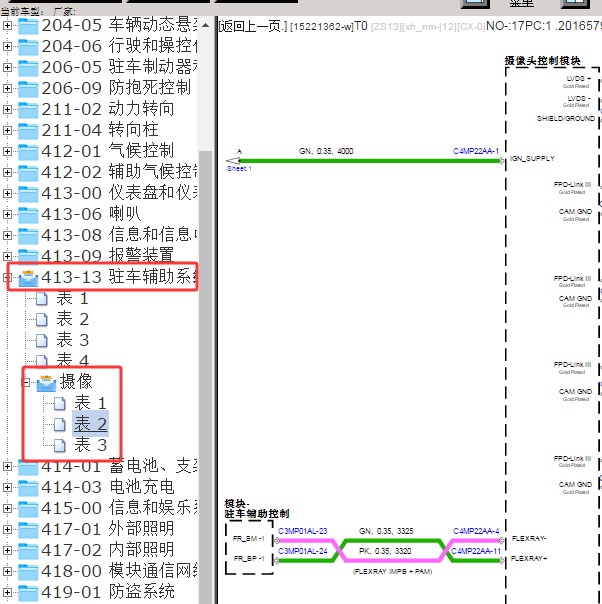Open folder icon for 417-01 外部照明
The height and width of the screenshot is (604, 602).
(28, 530)
